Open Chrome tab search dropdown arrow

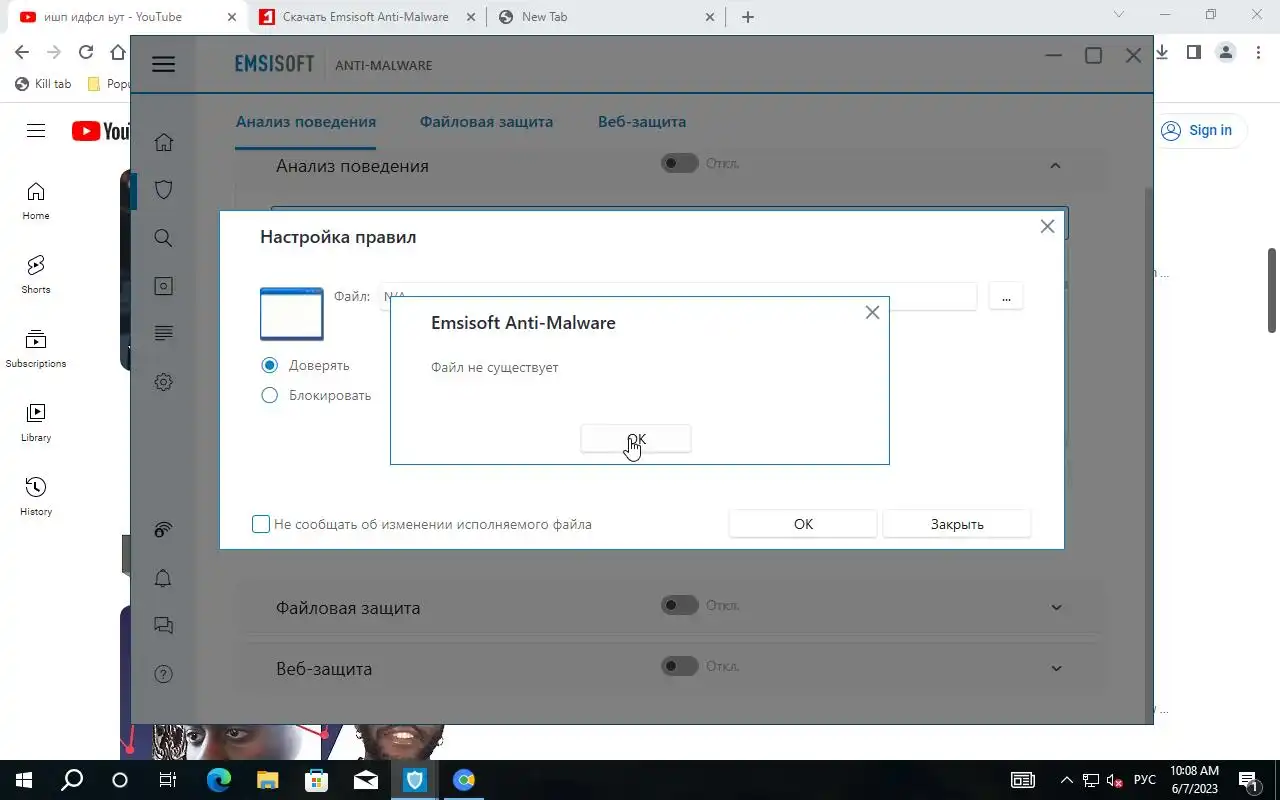coord(1119,15)
